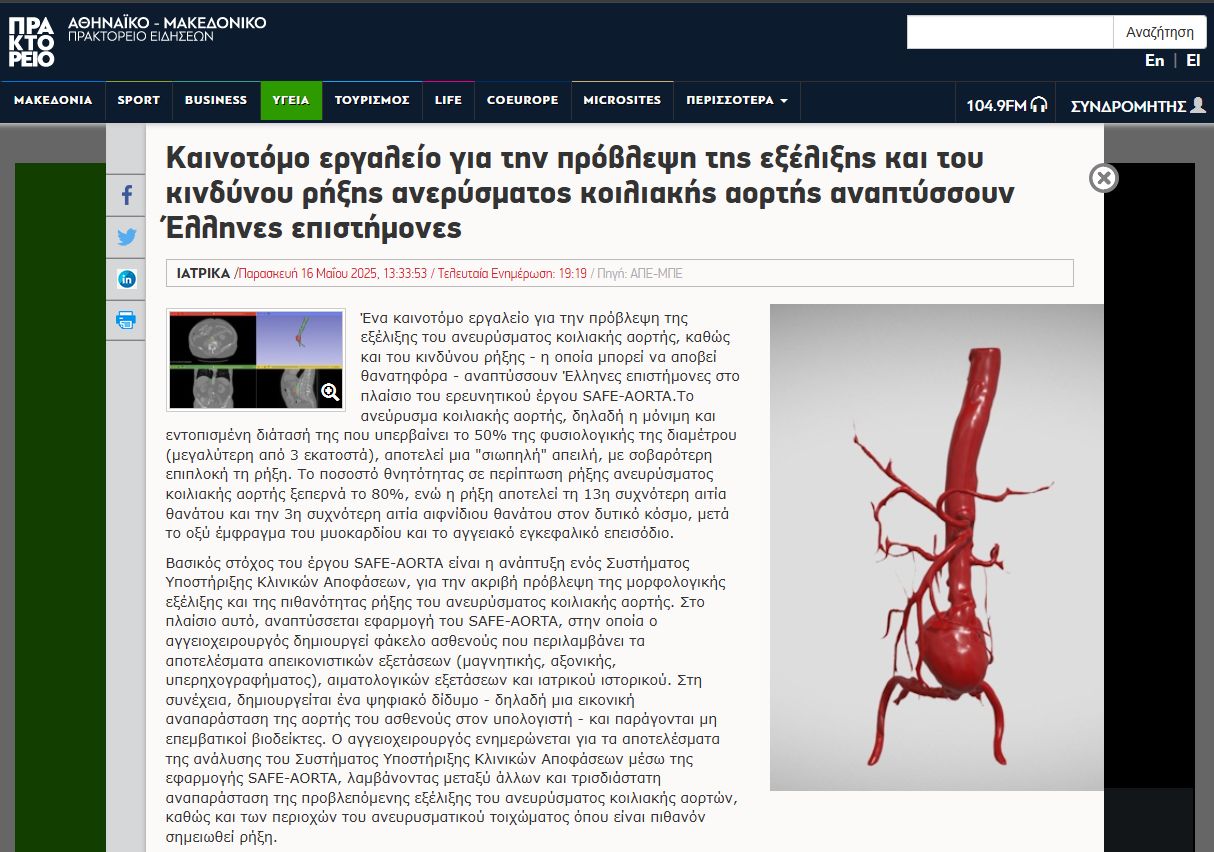Share article on Twitter
Image resolution: width=1214 pixels, height=852 pixels.
point(126,237)
